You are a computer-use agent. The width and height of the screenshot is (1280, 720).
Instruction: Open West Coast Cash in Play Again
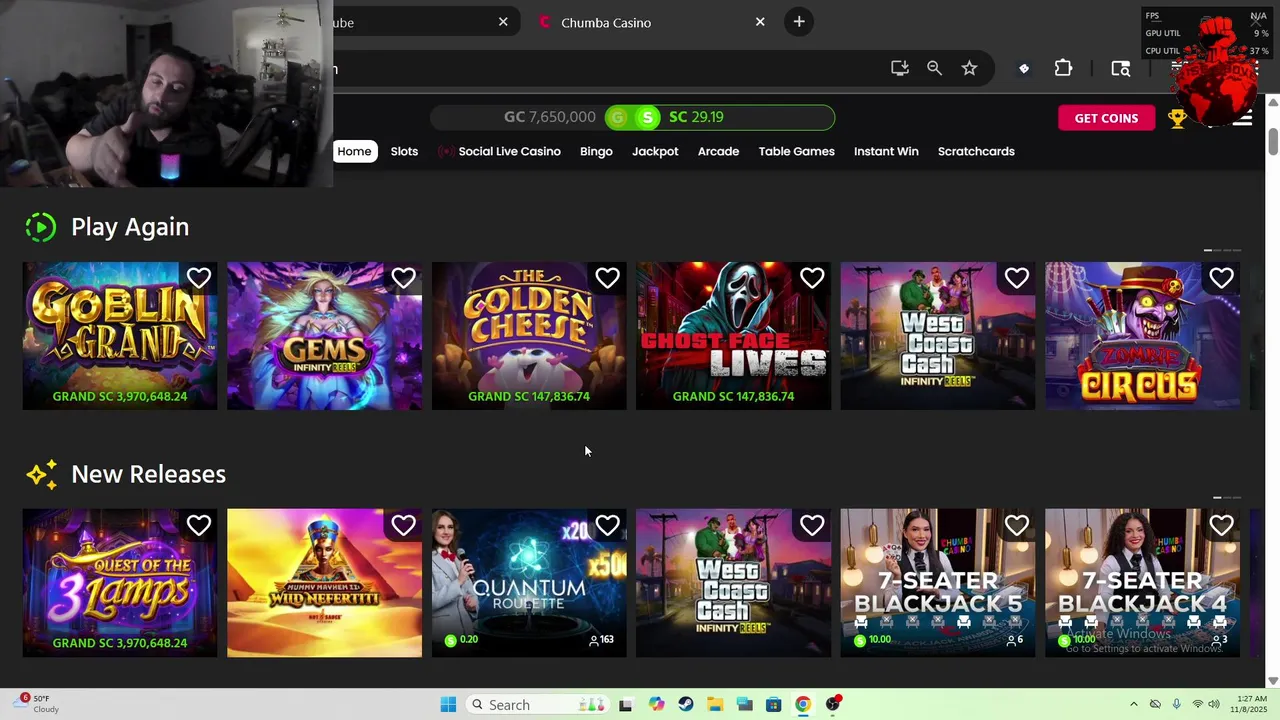[938, 336]
